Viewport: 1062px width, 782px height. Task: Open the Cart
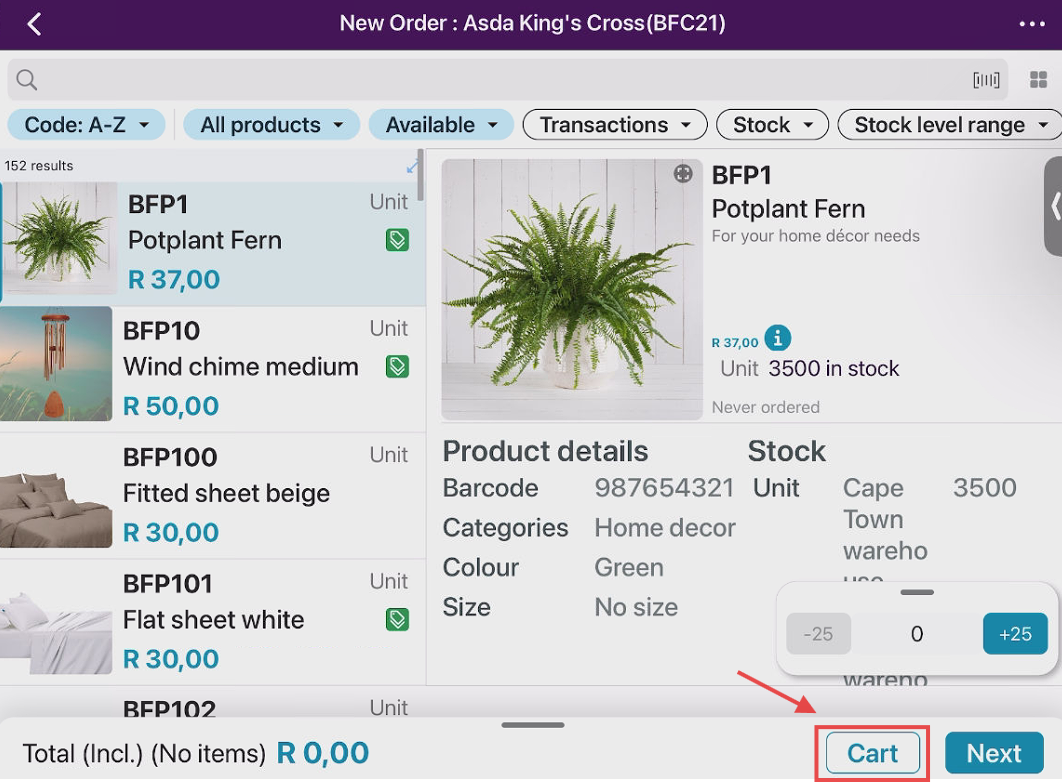click(x=872, y=753)
